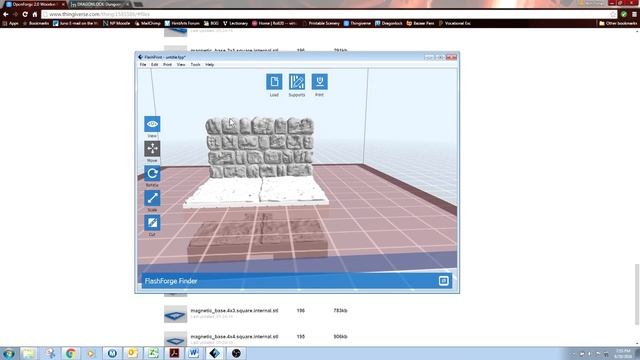Open the File menu in FlashPrint

coord(143,64)
